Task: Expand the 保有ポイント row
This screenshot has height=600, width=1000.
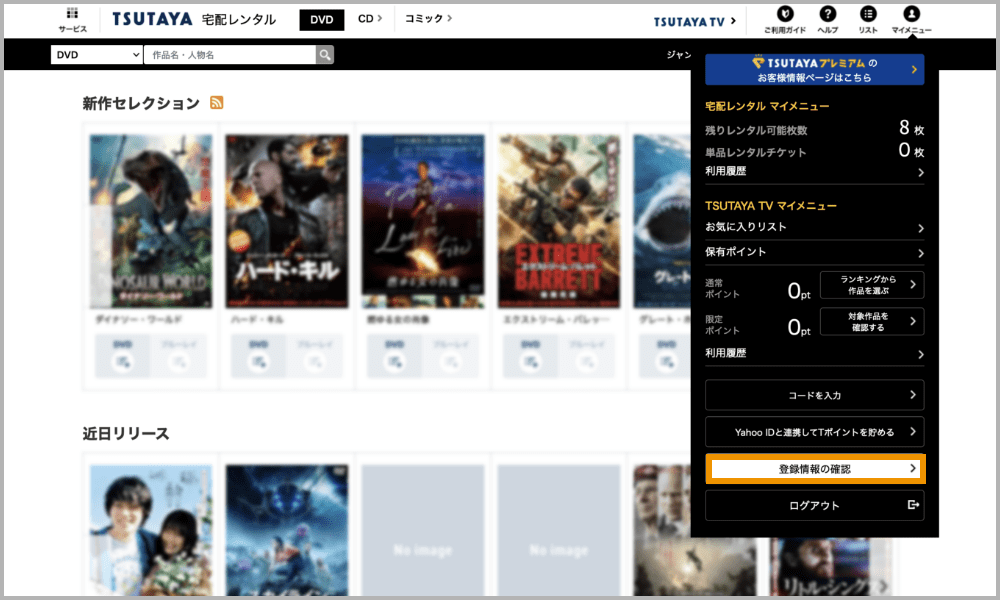Action: click(814, 253)
